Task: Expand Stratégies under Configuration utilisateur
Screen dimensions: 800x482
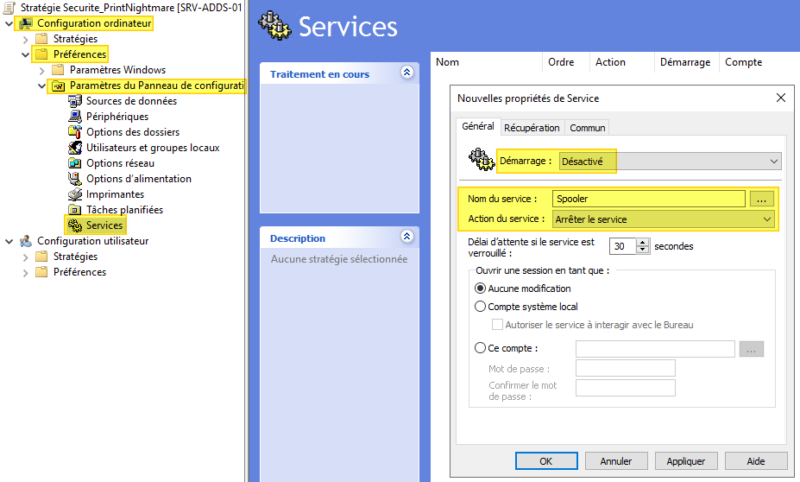Action: (x=26, y=257)
